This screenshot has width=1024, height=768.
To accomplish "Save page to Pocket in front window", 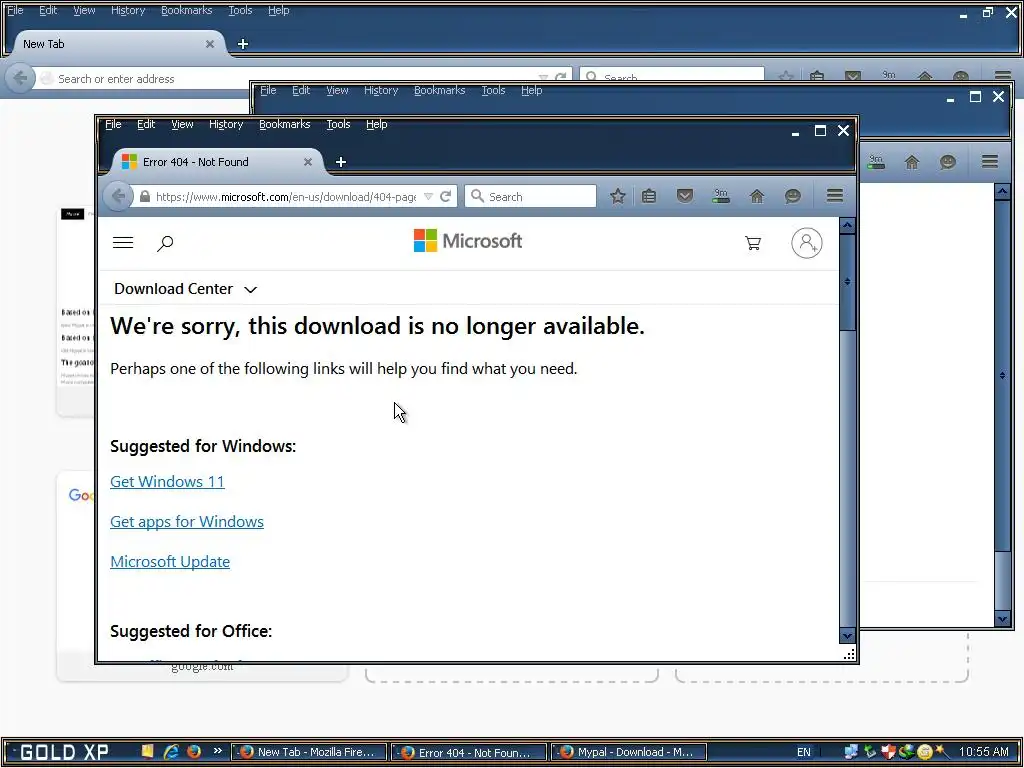I will [x=684, y=196].
